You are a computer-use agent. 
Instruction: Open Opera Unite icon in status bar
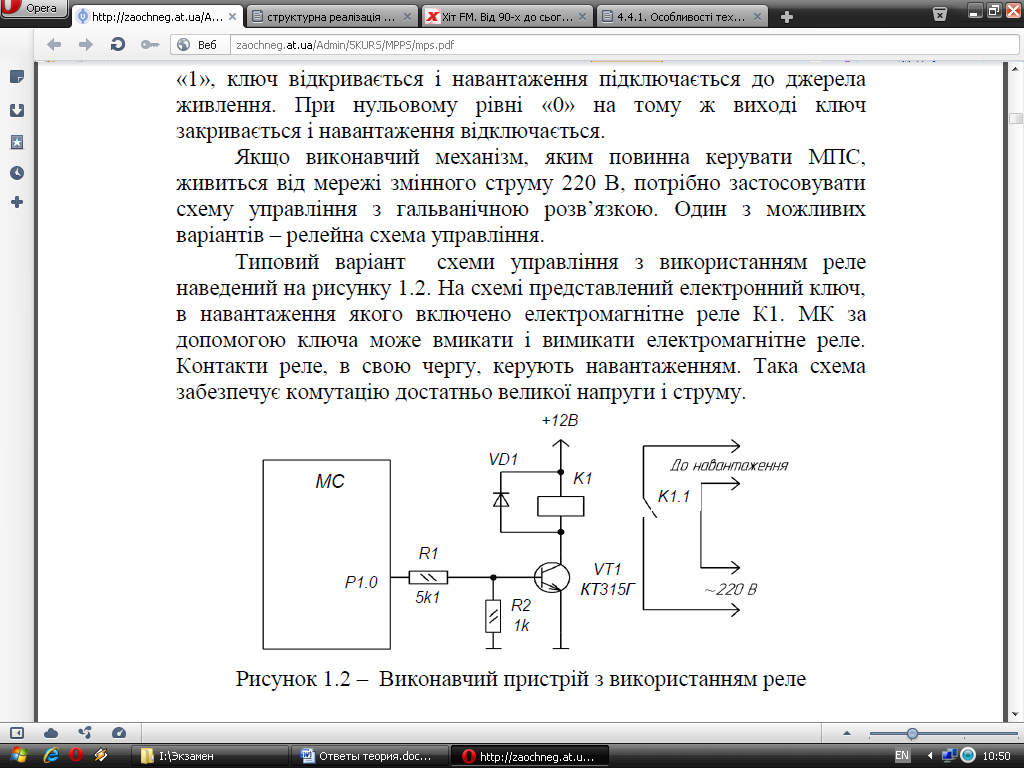click(85, 733)
